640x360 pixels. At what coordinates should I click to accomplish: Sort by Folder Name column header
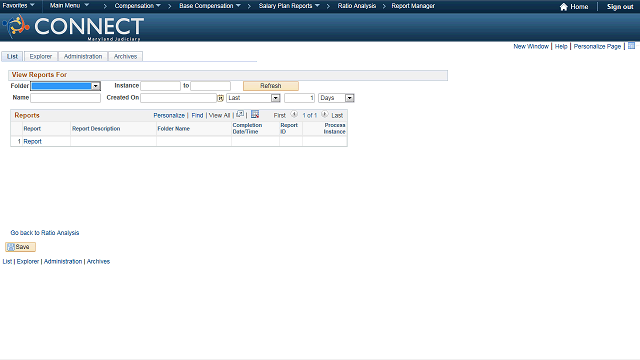pos(173,129)
